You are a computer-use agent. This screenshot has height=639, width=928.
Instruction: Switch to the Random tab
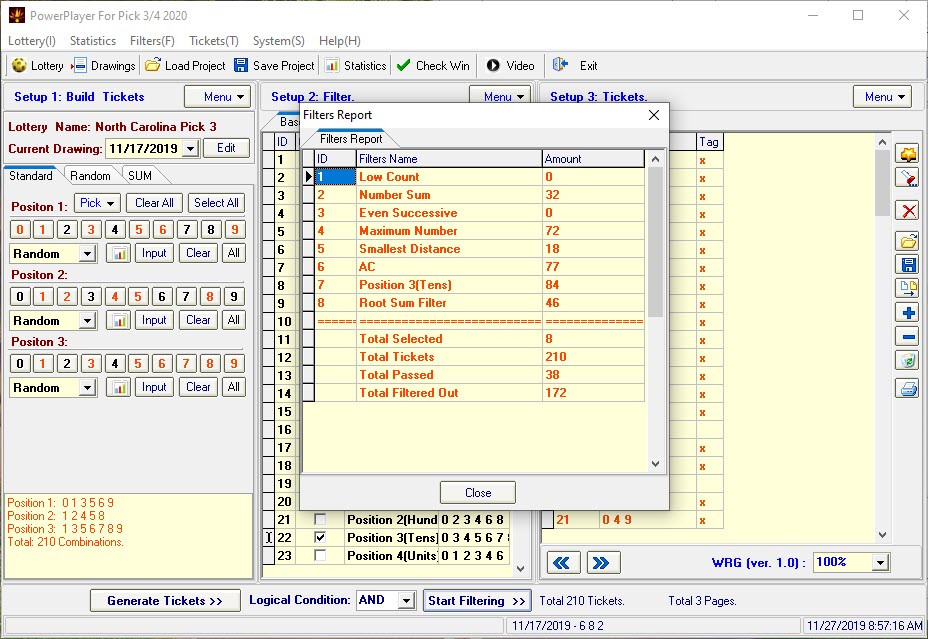tap(90, 175)
